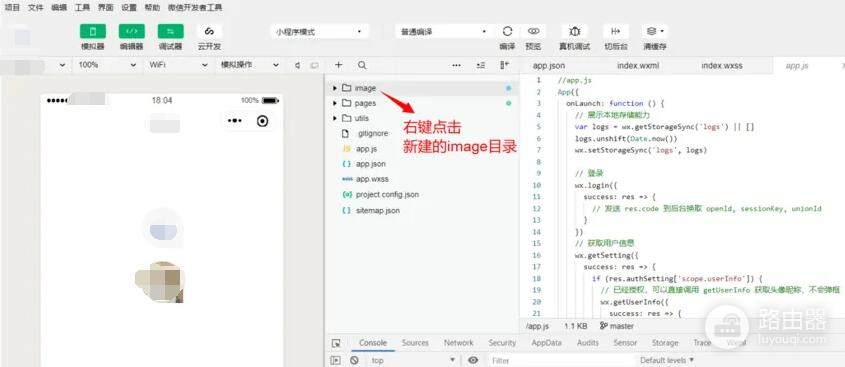The image size is (845, 367).
Task: Open the 文件 menu
Action: (x=36, y=8)
